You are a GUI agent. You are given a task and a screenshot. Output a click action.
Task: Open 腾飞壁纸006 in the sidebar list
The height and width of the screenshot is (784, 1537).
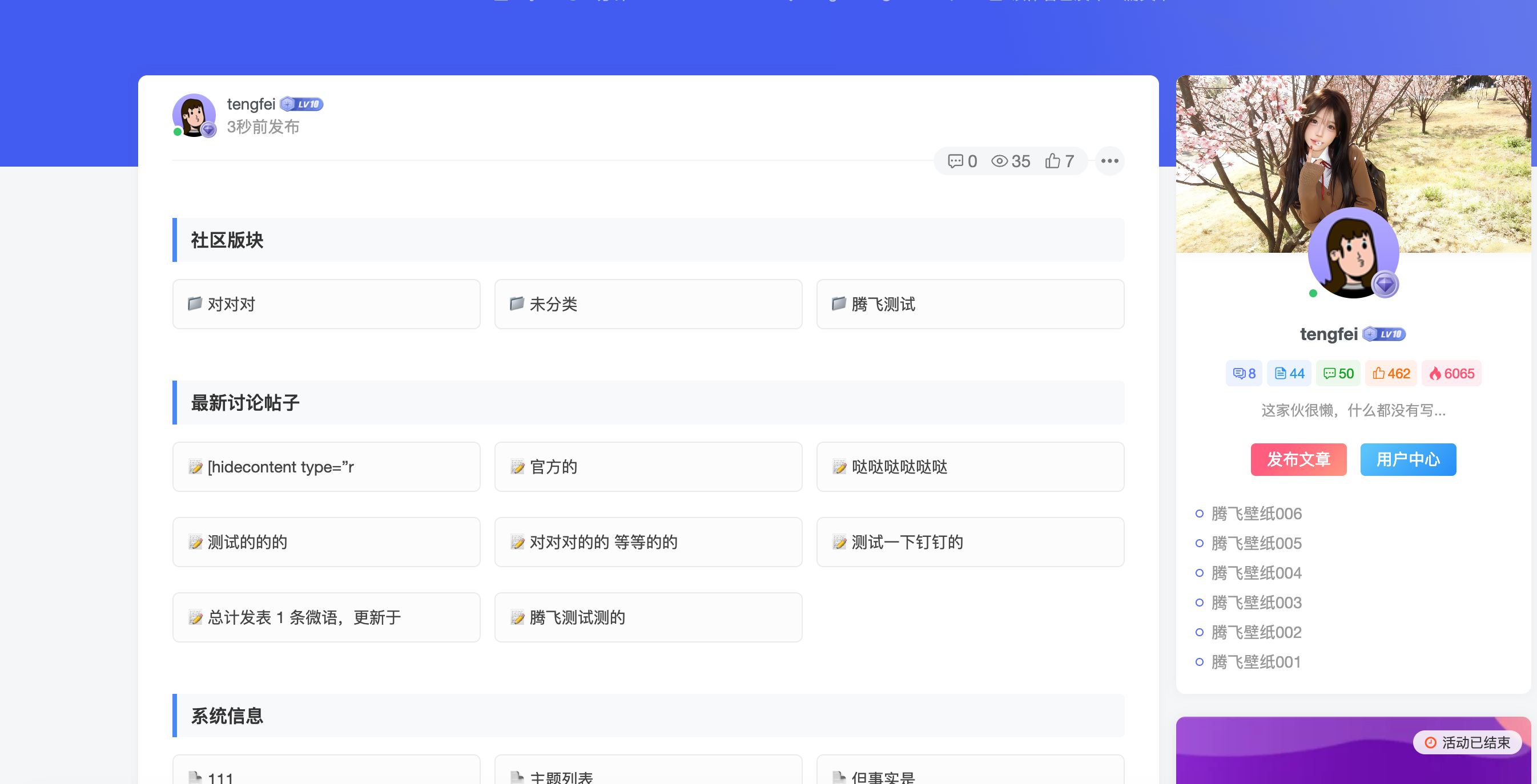(x=1256, y=514)
